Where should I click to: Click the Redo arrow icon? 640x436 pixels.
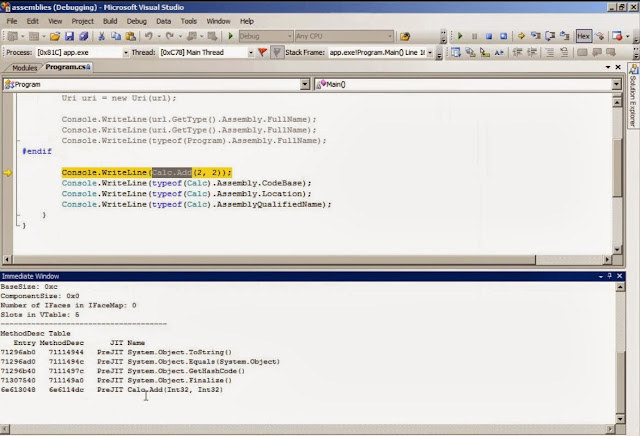pos(170,36)
